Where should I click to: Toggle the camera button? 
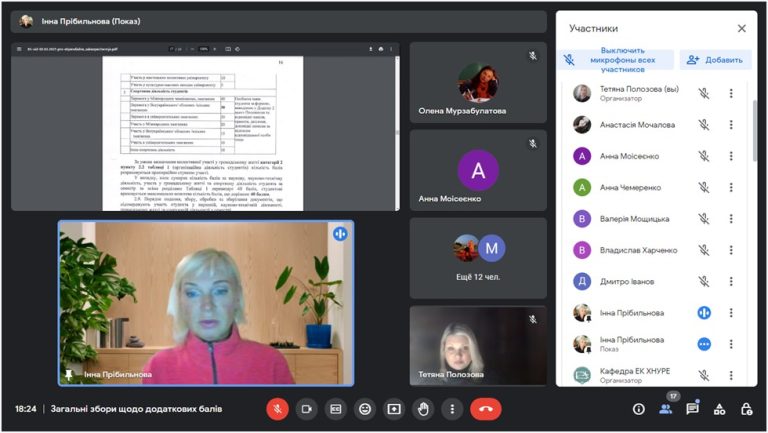pos(307,409)
